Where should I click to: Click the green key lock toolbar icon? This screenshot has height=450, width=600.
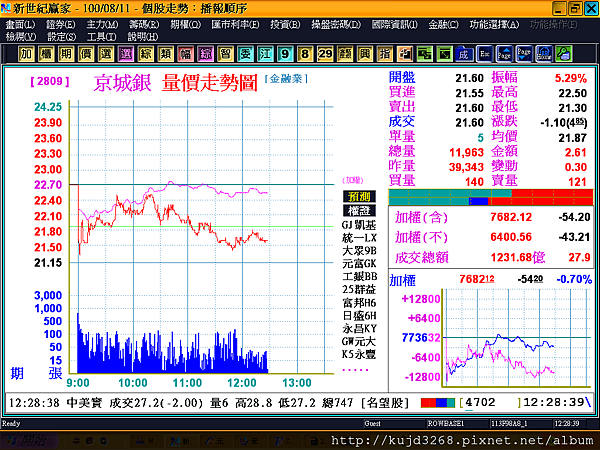click(564, 54)
